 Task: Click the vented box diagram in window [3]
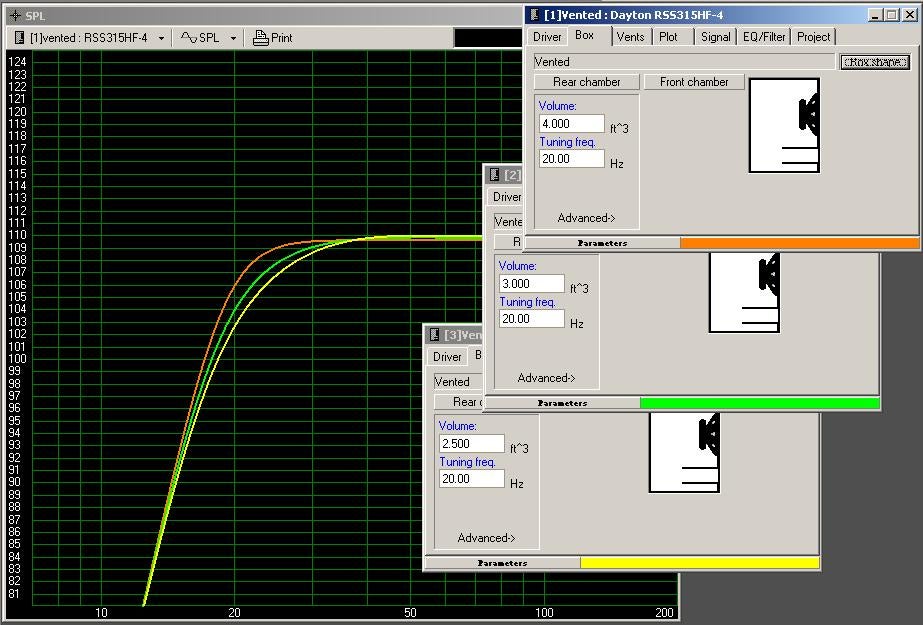click(684, 453)
